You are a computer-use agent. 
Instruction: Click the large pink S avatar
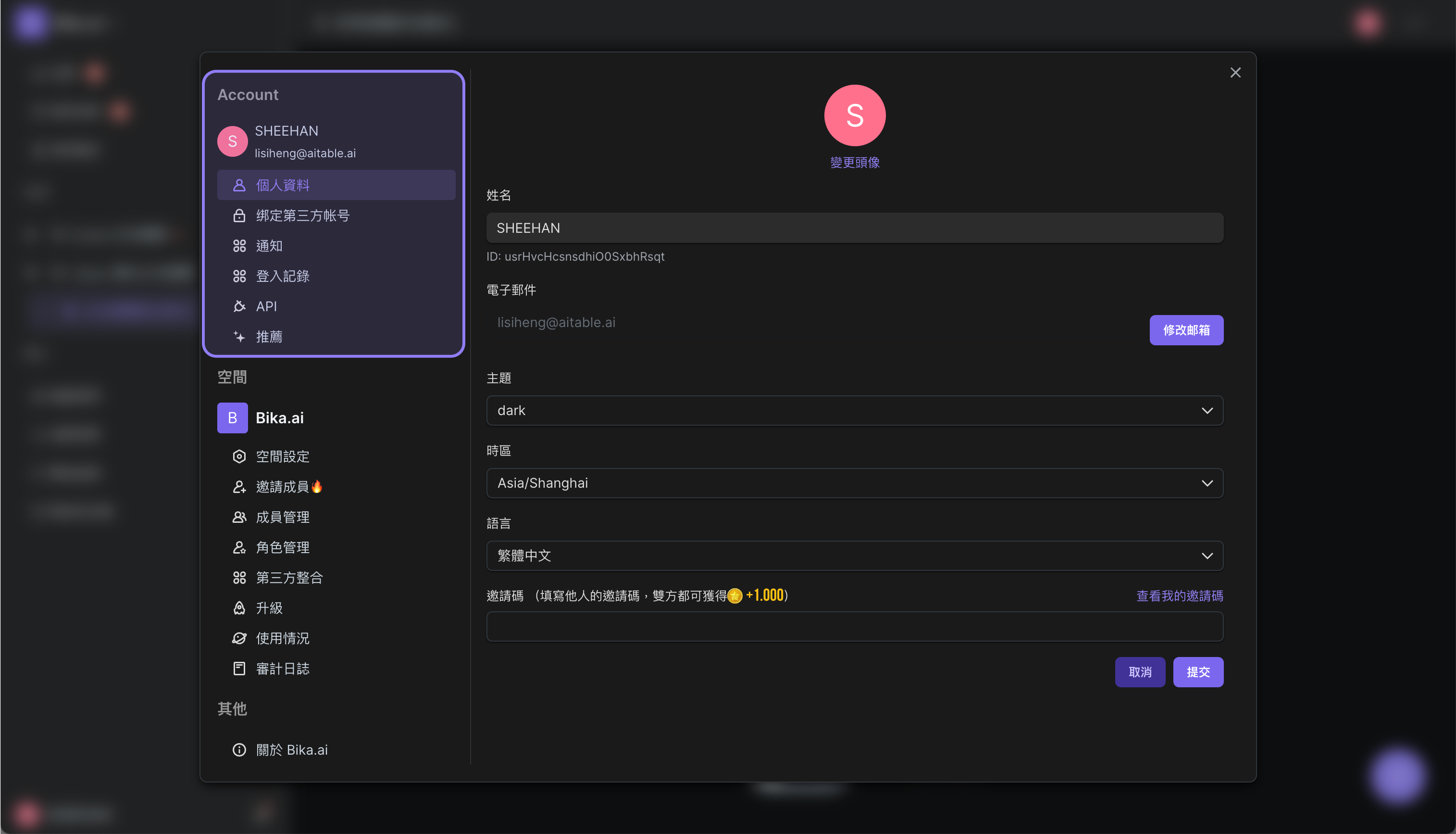855,116
